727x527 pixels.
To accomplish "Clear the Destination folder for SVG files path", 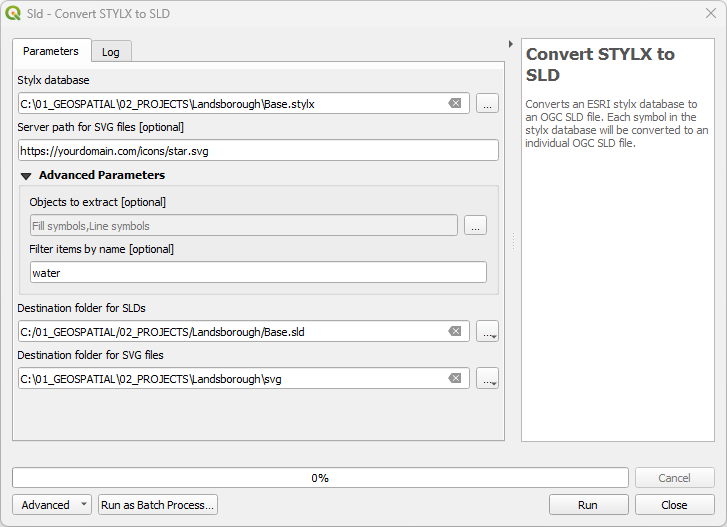I will click(455, 378).
